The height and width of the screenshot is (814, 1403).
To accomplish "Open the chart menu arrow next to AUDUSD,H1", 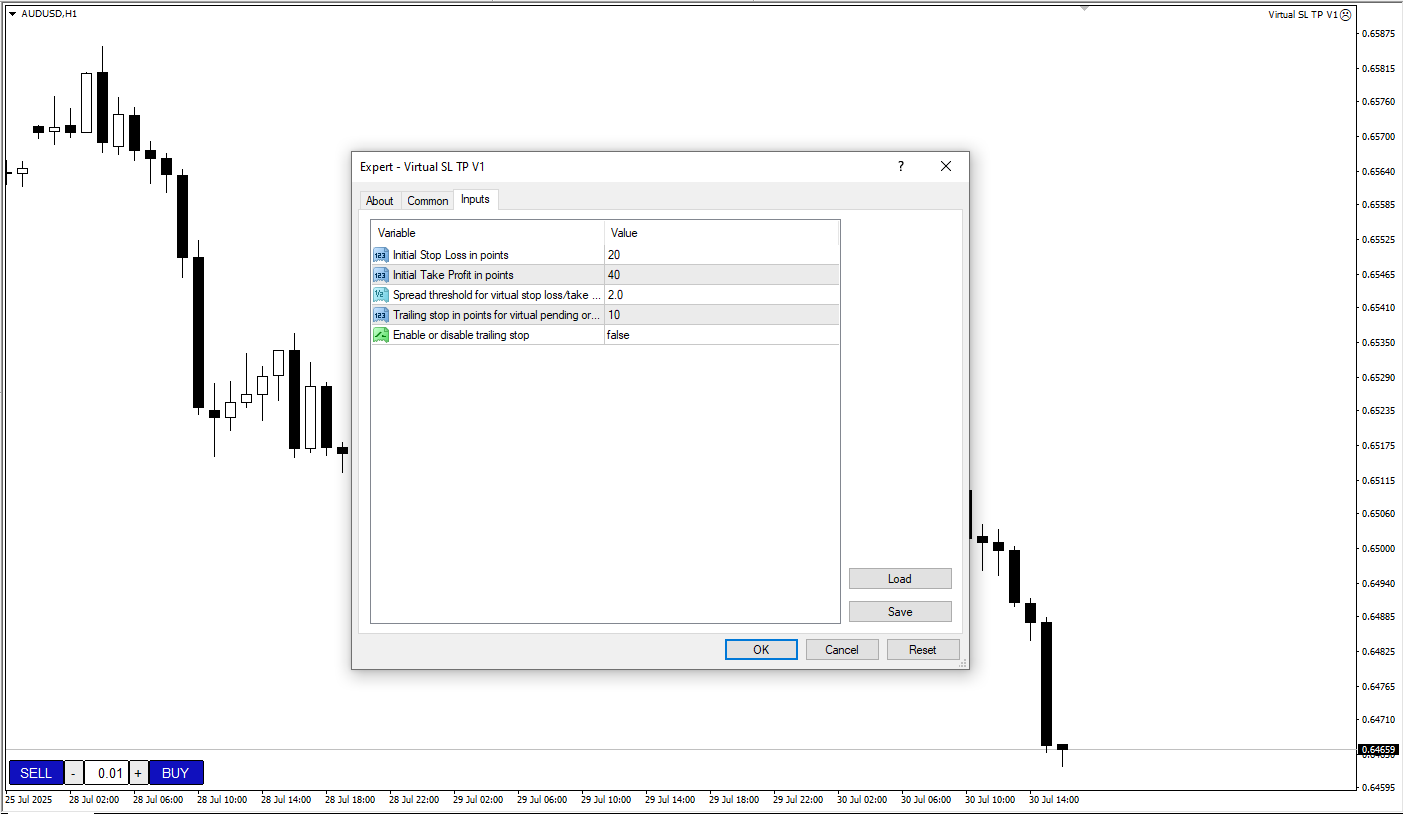I will [12, 14].
